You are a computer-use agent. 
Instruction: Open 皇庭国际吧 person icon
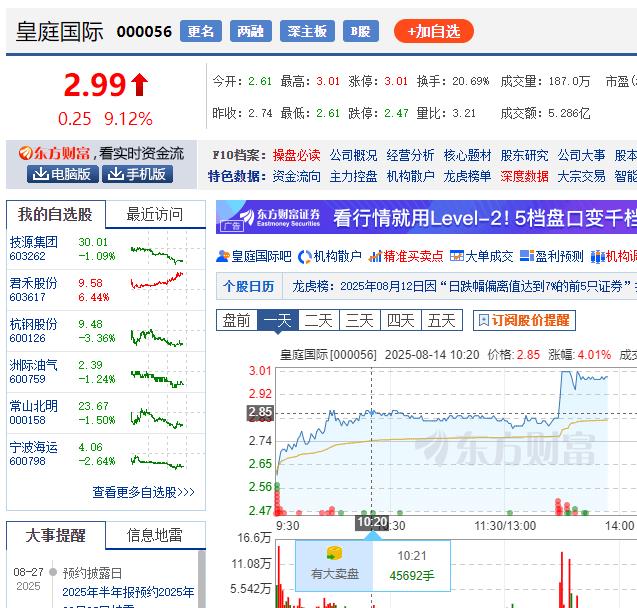223,256
